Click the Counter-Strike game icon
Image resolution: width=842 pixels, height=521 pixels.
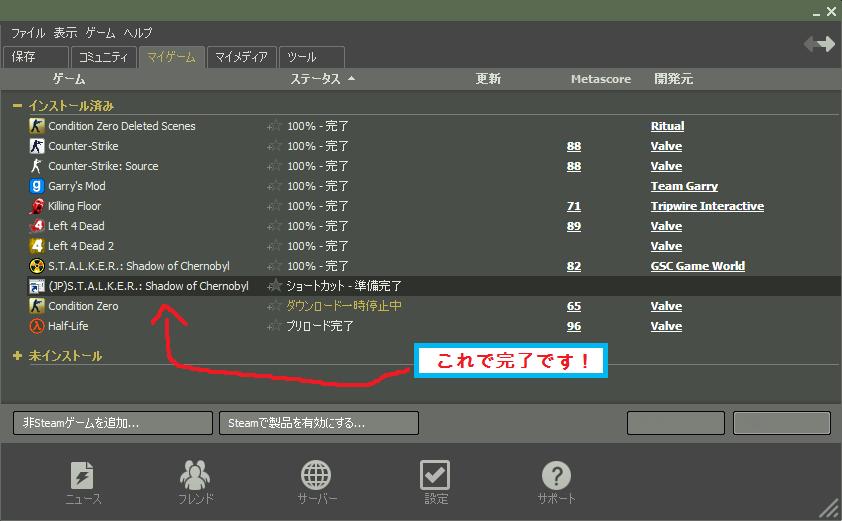coord(37,146)
